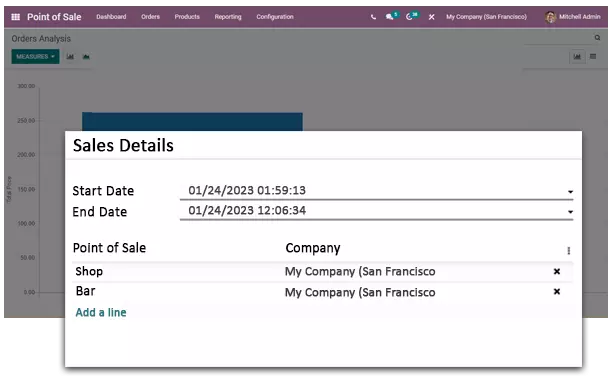The width and height of the screenshot is (612, 380).
Task: Open the chat messages icon
Action: pos(391,16)
